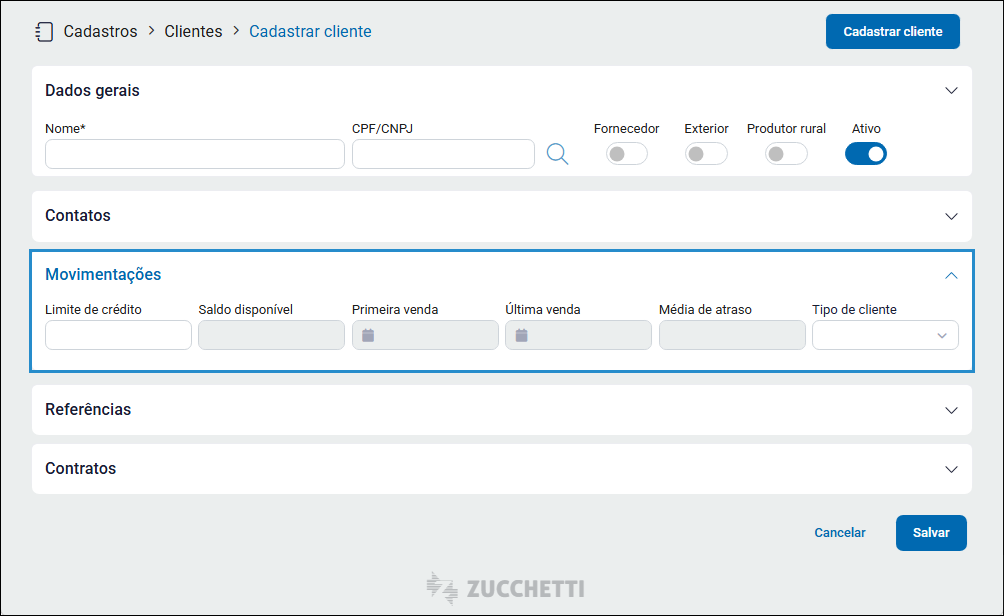
Task: Enable the Fornecedor toggle
Action: [627, 154]
